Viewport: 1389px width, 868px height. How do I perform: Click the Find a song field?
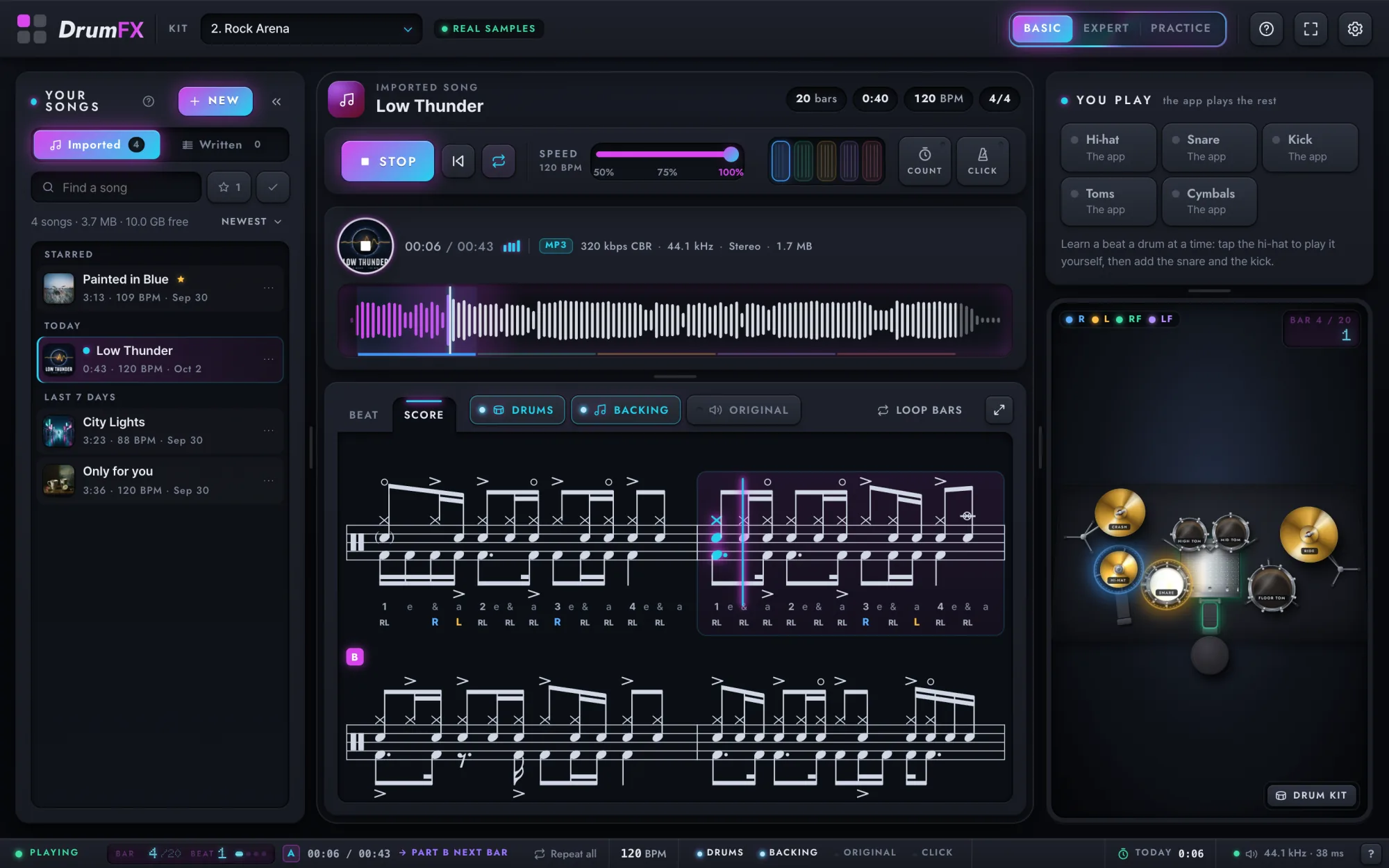[117, 187]
